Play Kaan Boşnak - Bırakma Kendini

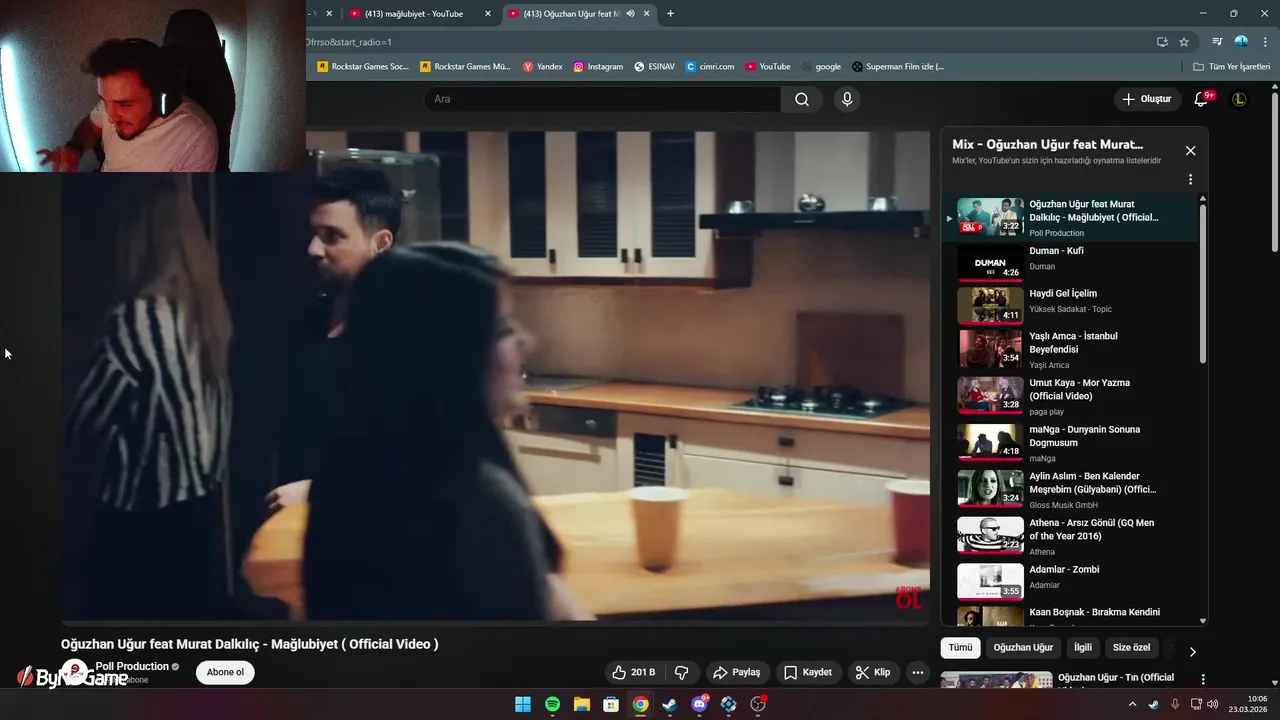pyautogui.click(x=1070, y=615)
